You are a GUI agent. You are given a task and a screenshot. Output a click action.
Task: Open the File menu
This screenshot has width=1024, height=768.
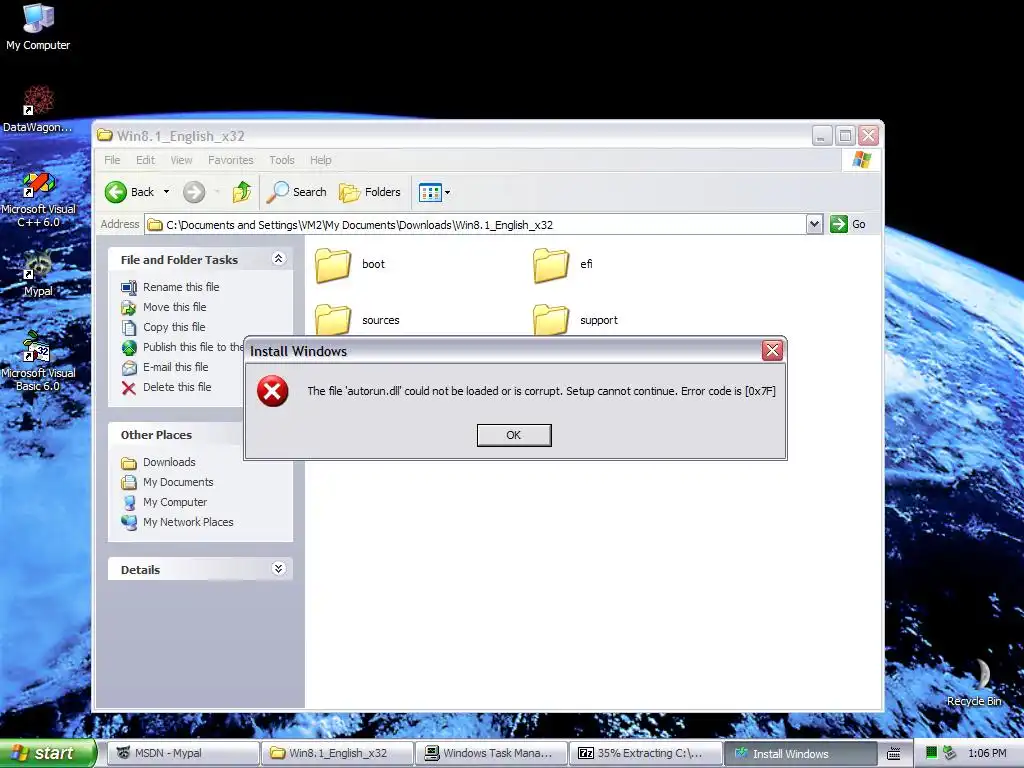[x=112, y=160]
